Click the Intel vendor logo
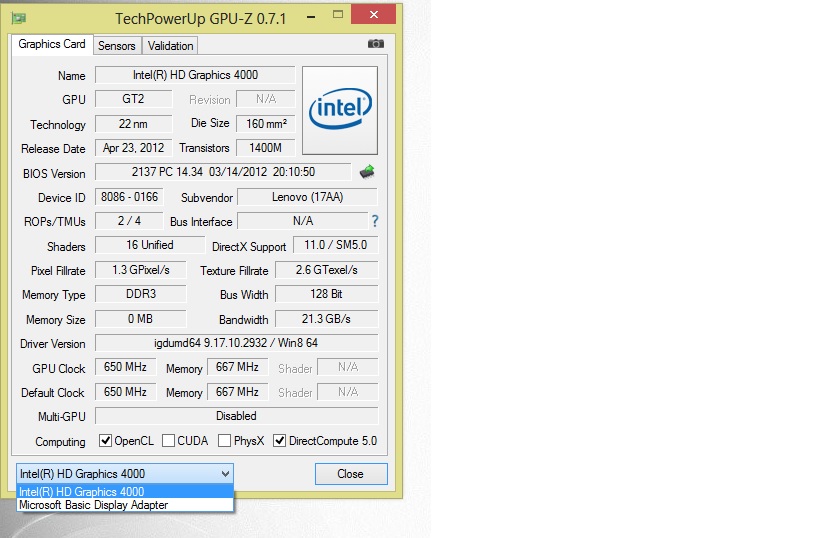 pos(340,110)
